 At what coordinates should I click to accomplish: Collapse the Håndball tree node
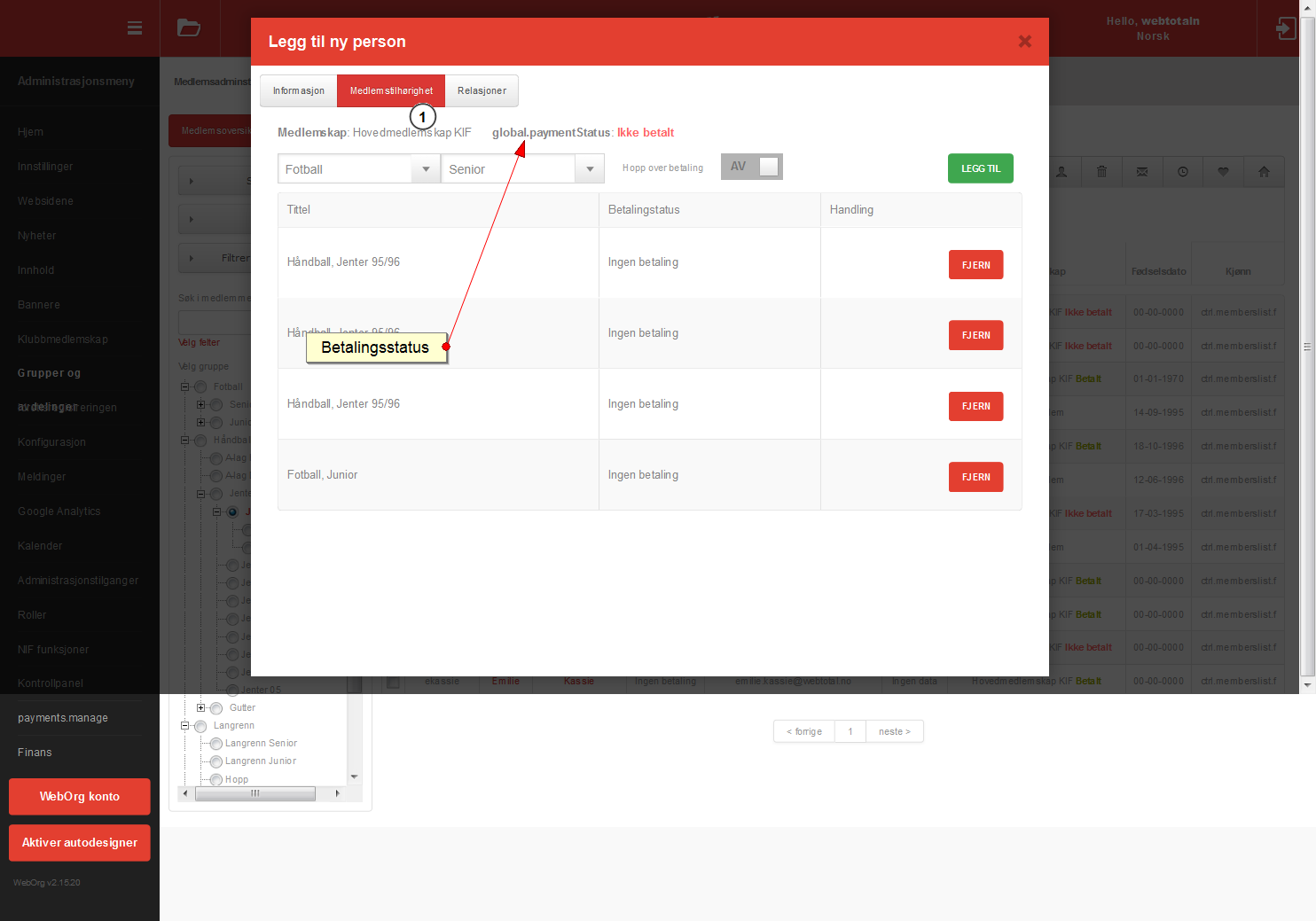(185, 440)
